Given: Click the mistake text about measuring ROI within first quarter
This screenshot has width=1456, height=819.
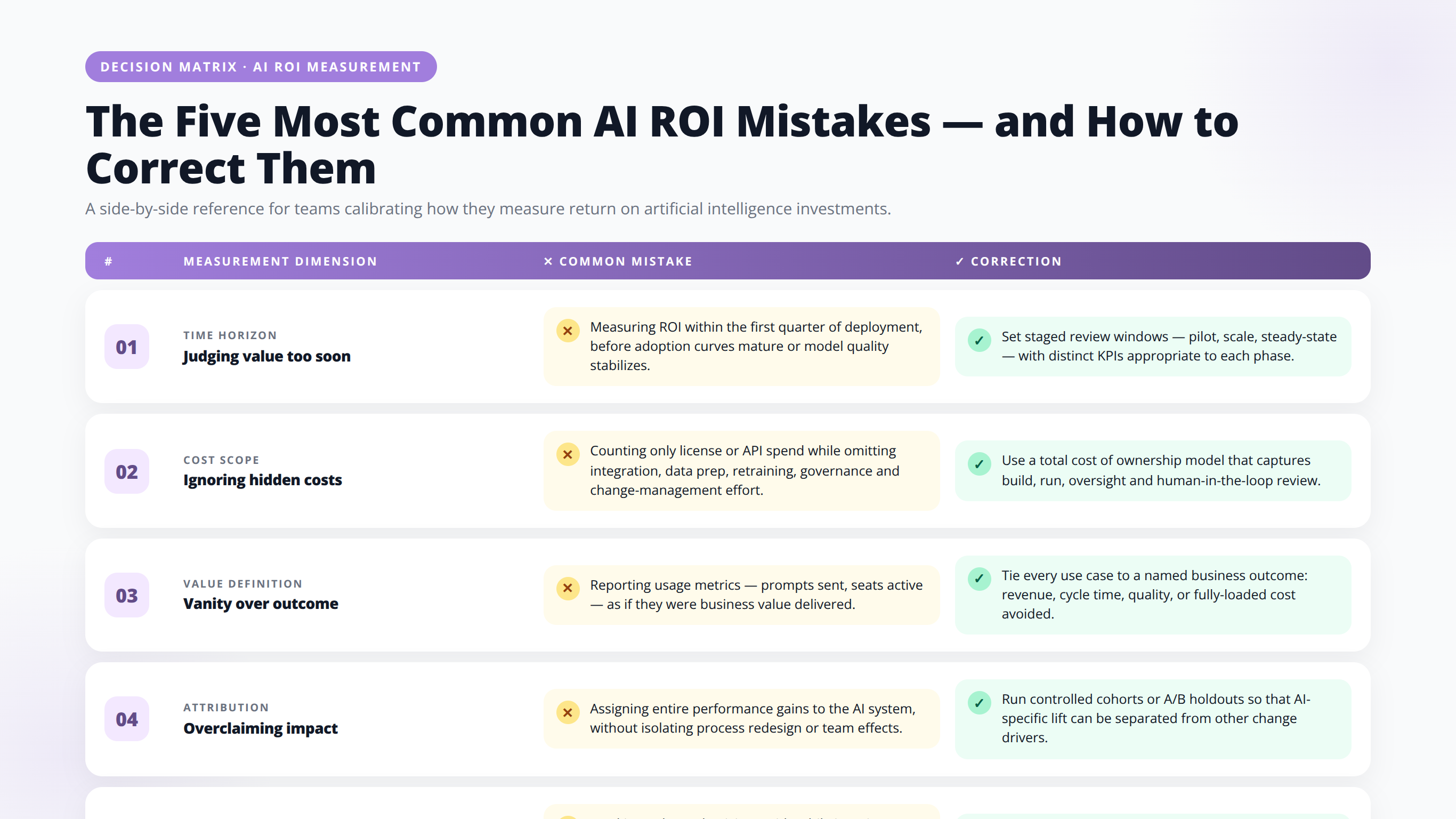Looking at the screenshot, I should coord(756,346).
